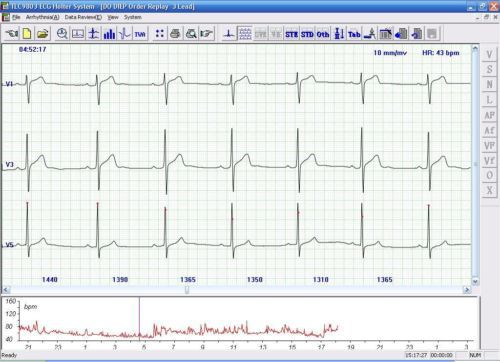
Task: Open the yellow new file icon
Action: point(27,33)
